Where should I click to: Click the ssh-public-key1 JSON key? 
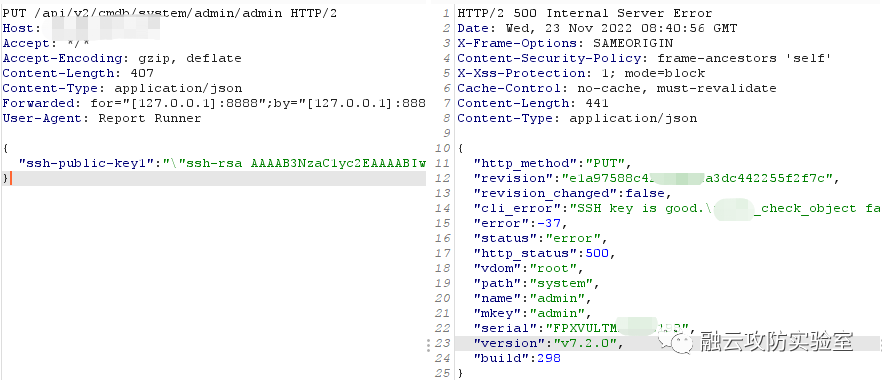87,164
